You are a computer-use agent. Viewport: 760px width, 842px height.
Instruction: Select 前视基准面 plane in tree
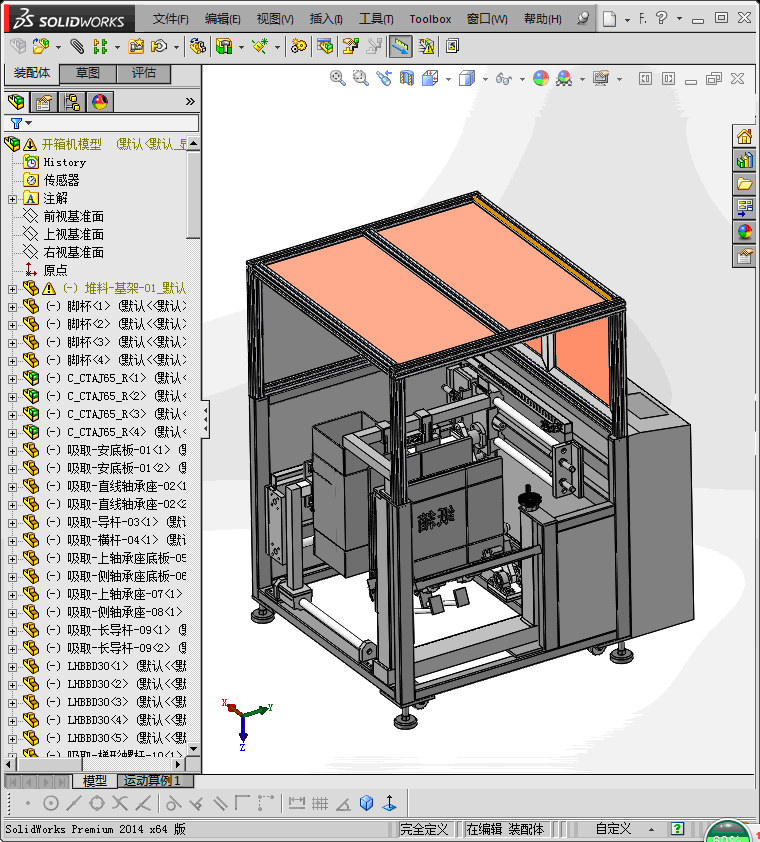74,216
